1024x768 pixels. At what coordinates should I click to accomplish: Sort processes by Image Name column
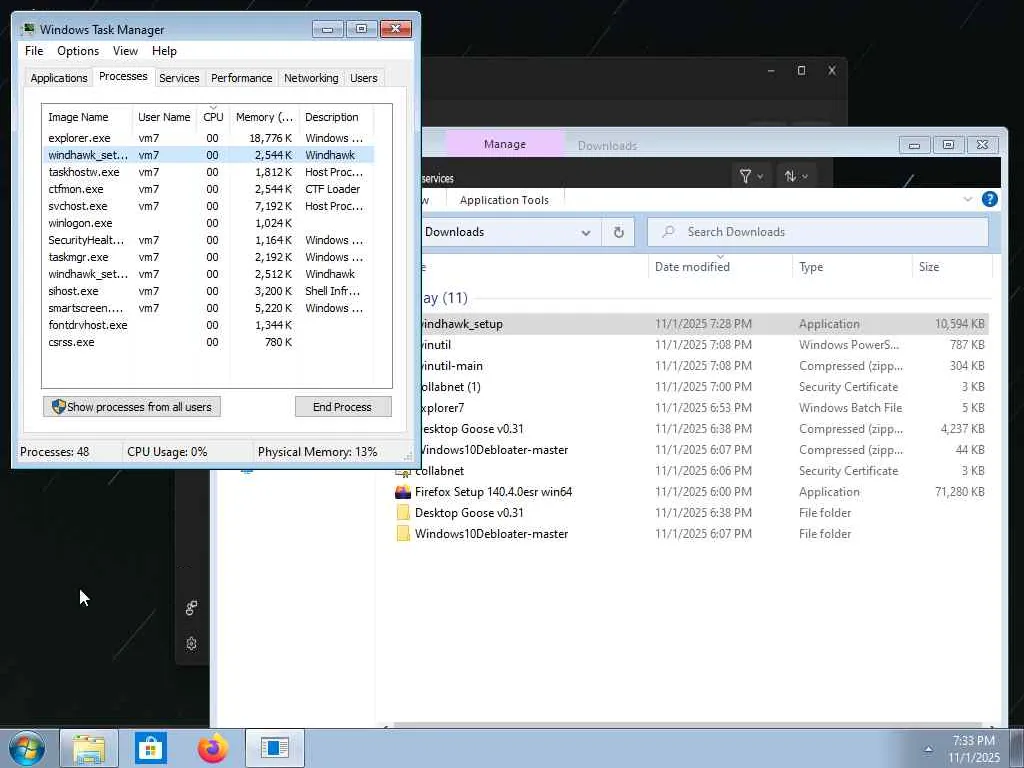88,117
